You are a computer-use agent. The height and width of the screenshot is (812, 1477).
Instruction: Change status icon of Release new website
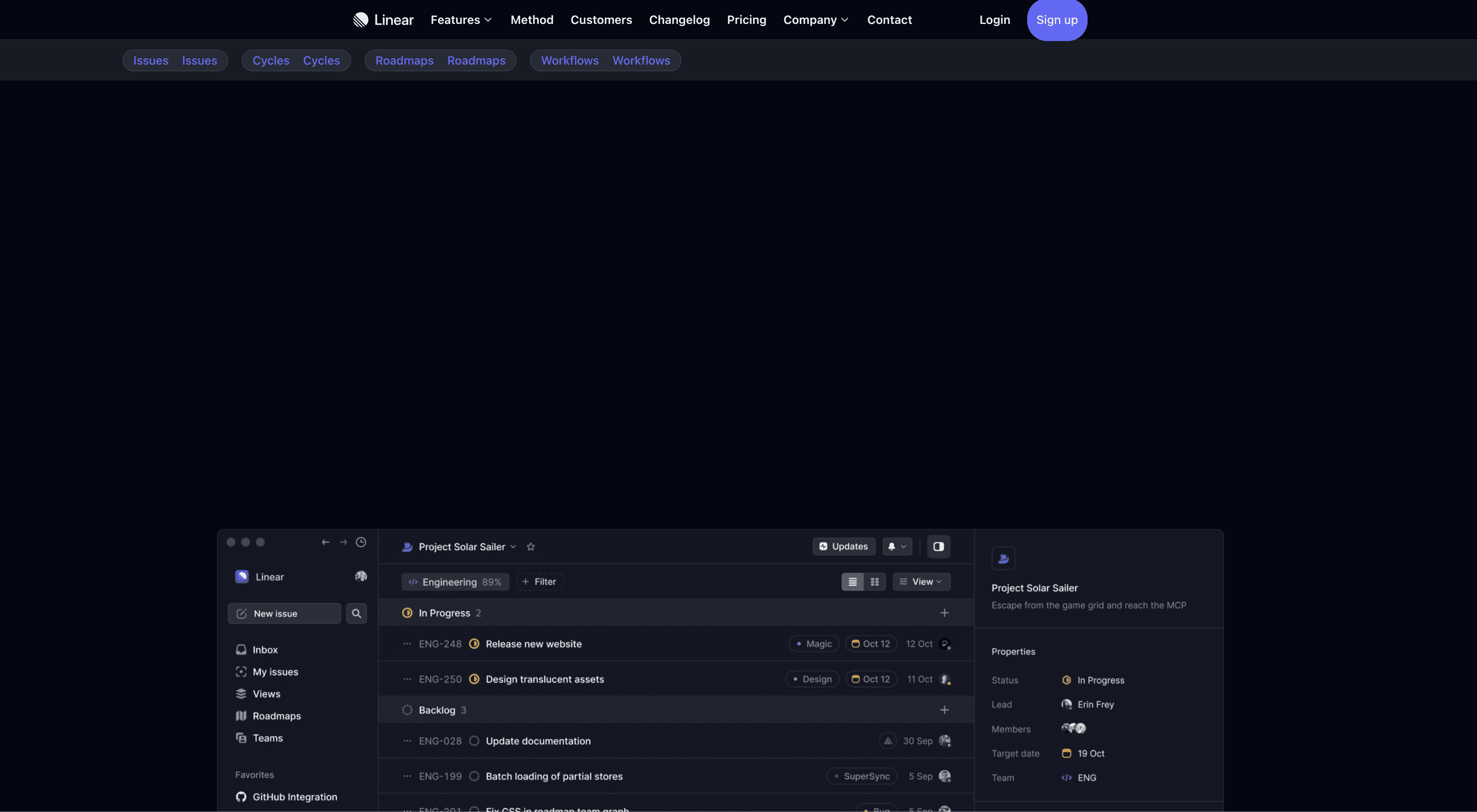point(474,644)
